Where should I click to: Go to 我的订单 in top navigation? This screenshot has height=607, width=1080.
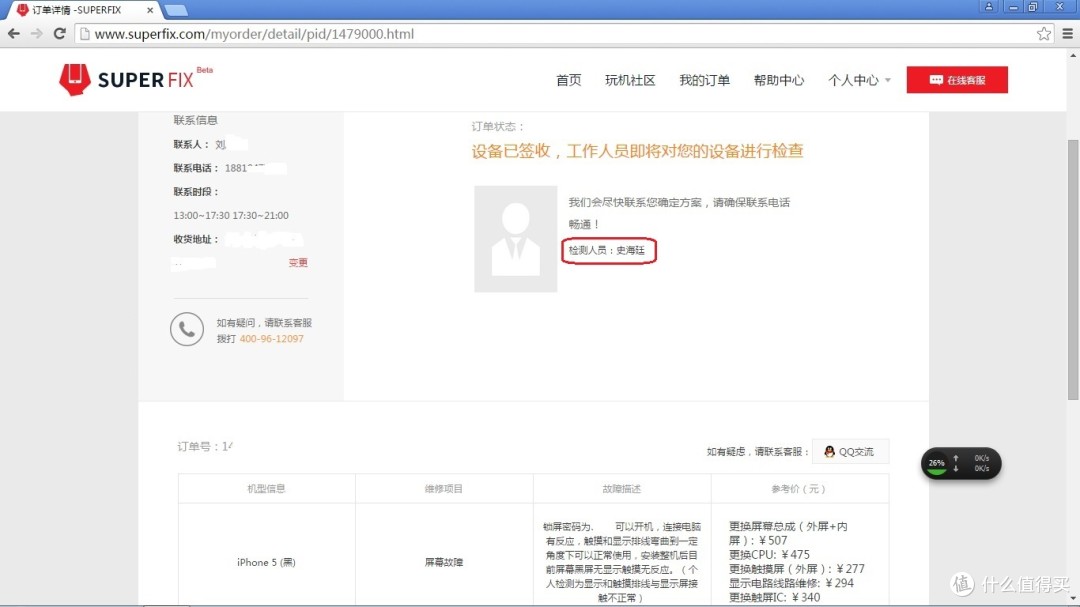704,80
